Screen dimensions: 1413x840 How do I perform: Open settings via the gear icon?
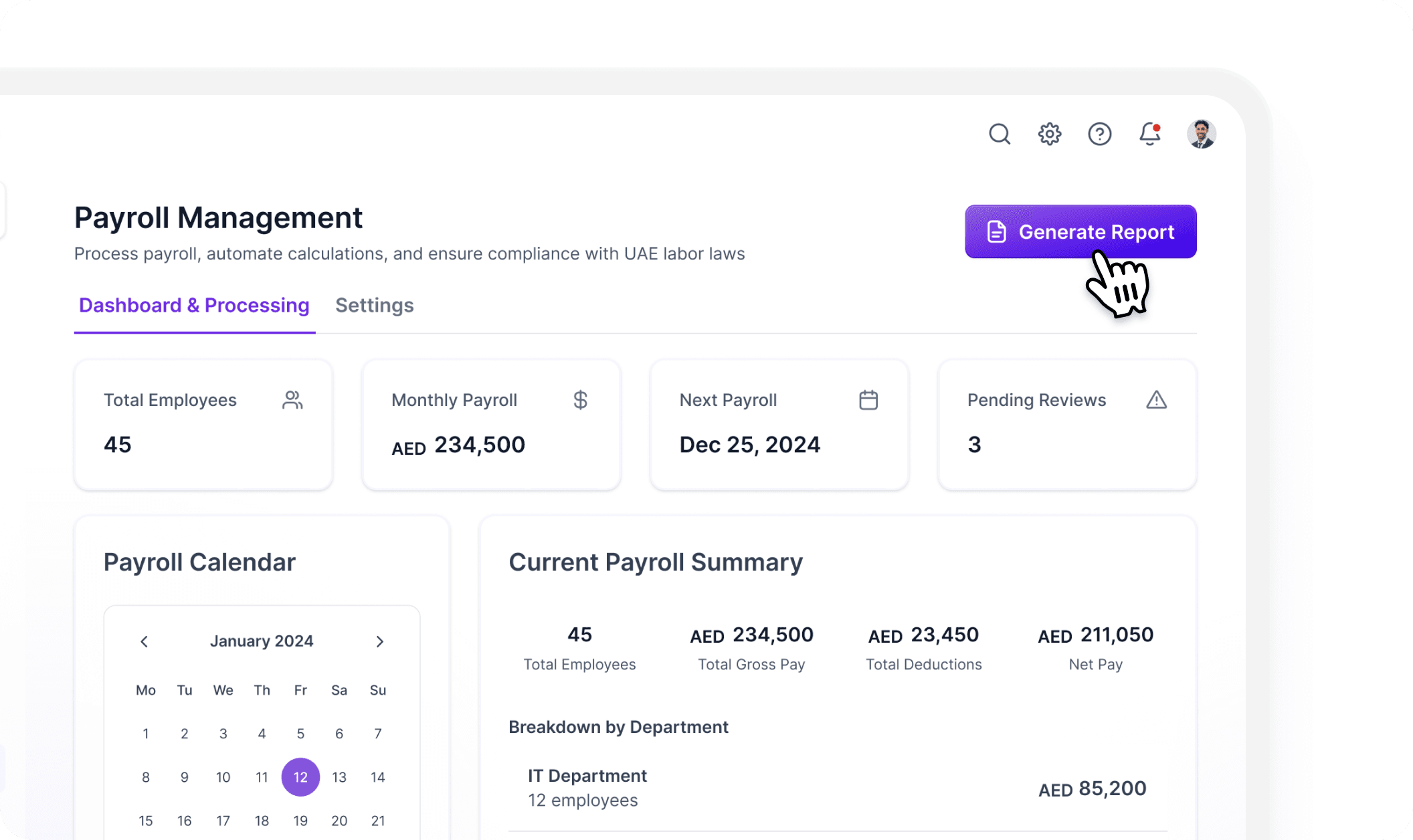click(1050, 134)
